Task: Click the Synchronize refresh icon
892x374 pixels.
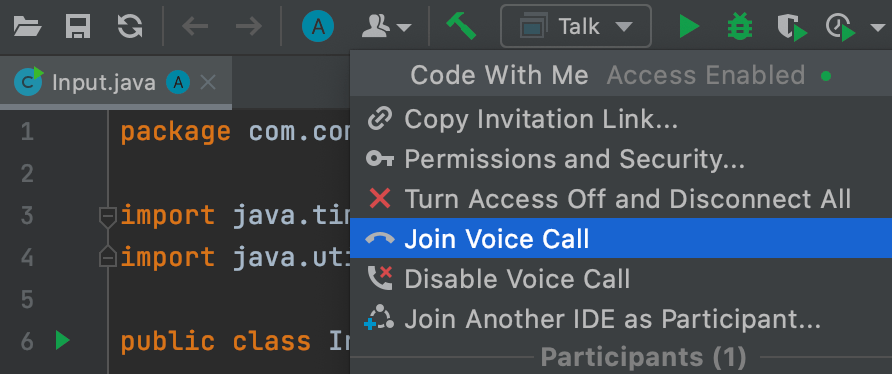Action: point(130,27)
